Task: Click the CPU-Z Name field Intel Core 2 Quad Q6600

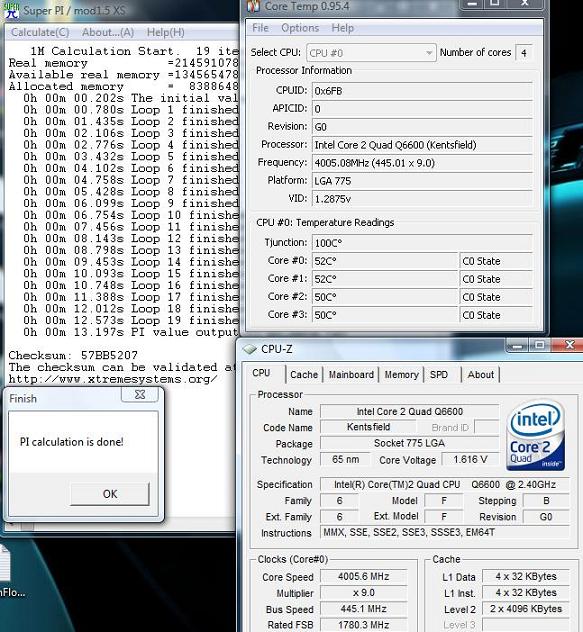Action: (410, 412)
